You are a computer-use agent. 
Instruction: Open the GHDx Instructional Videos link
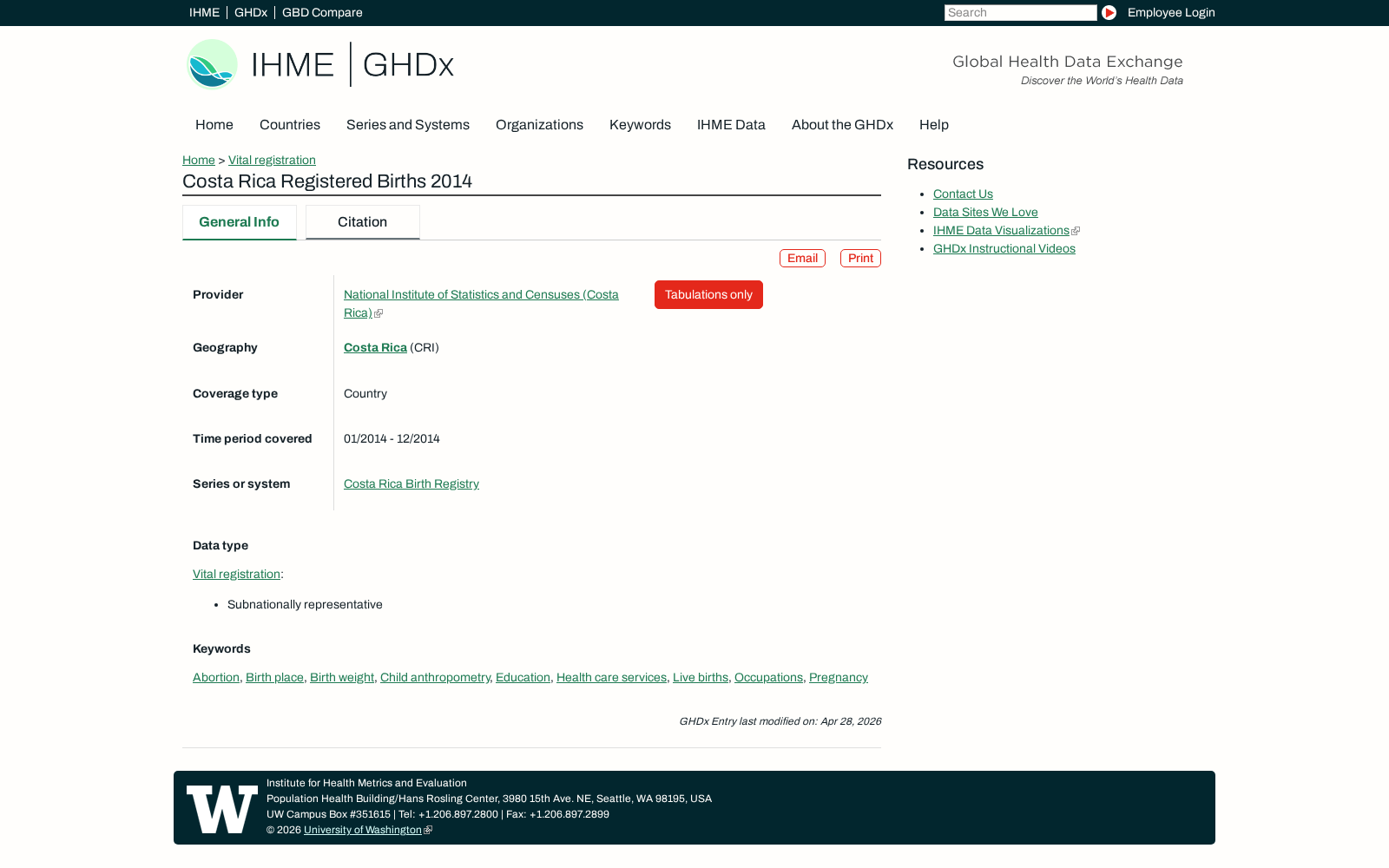[x=1004, y=249]
